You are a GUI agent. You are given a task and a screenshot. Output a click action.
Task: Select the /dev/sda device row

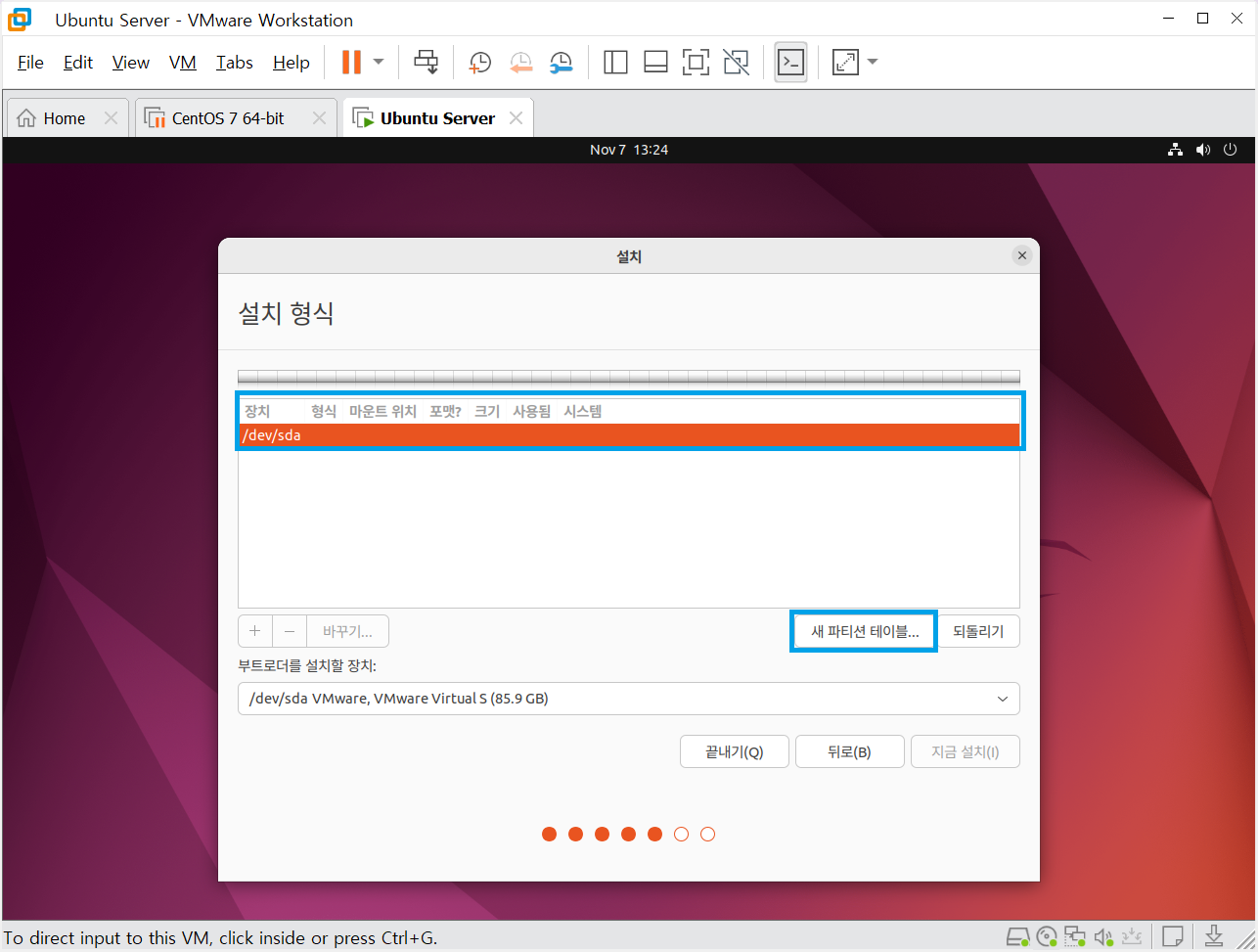point(629,435)
